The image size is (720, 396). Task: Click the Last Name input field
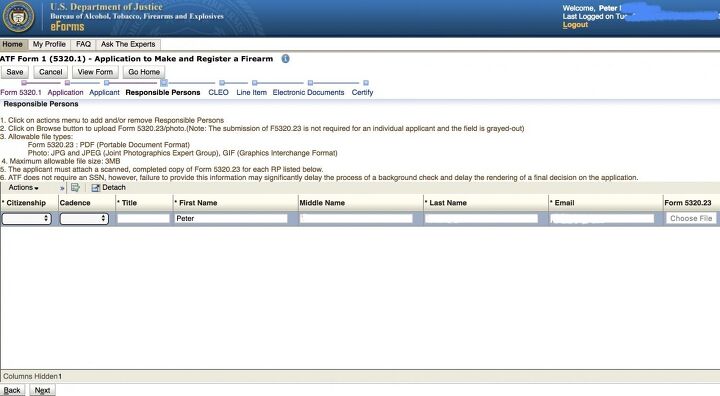(x=481, y=219)
